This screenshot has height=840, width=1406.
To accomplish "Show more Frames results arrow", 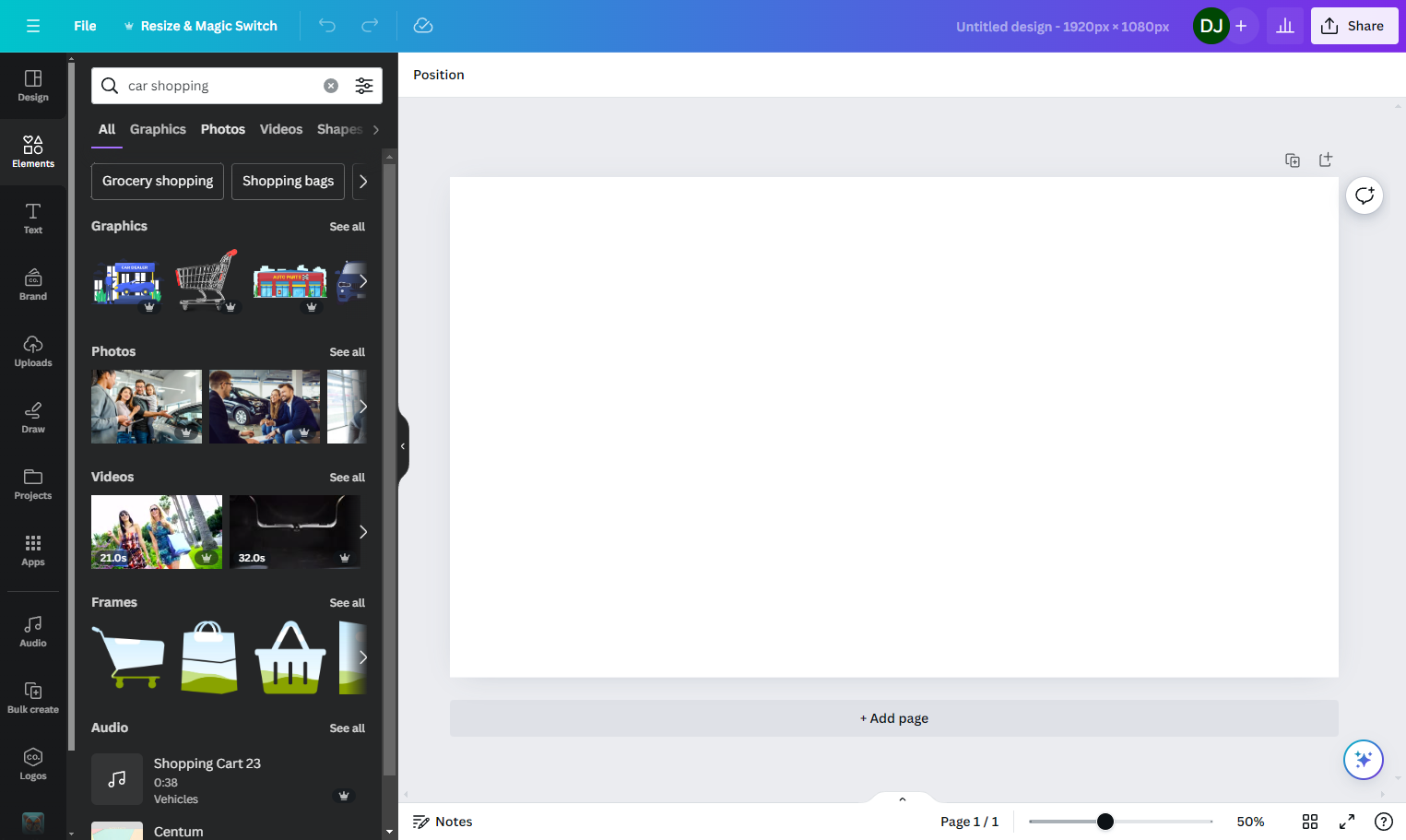I will click(x=363, y=657).
